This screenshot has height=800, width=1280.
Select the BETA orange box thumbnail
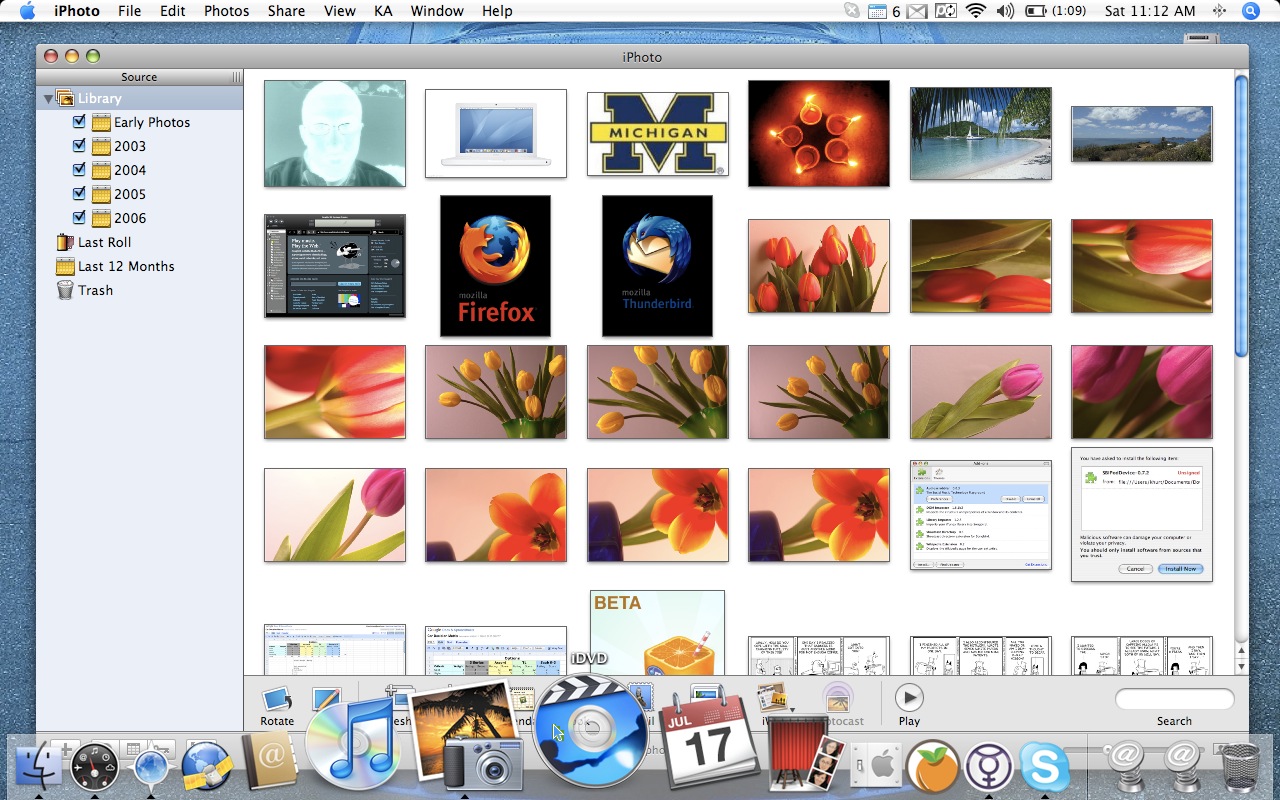657,632
